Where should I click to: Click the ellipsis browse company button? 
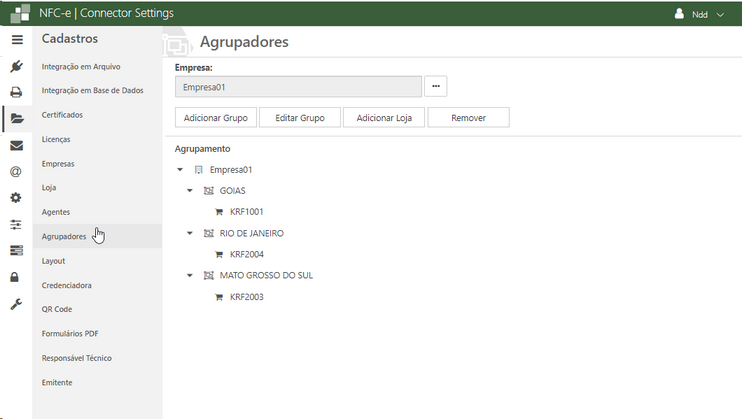(436, 86)
